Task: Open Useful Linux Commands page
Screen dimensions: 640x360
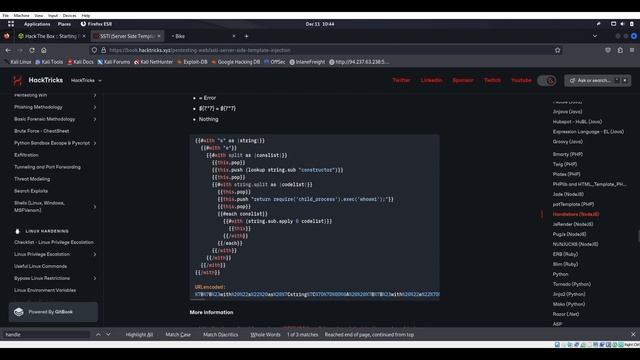Action: tap(40, 266)
